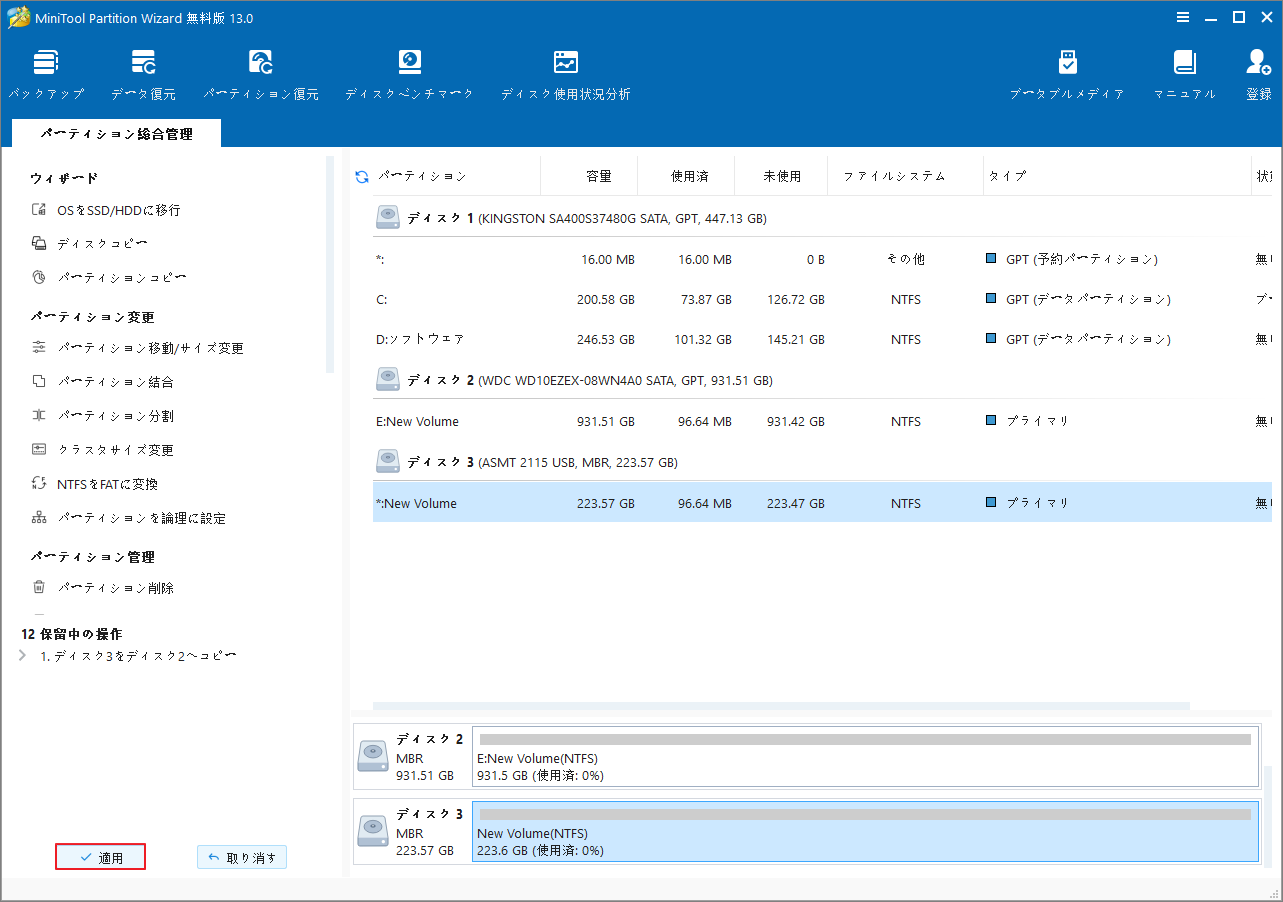Open the hamburger menu
1283x902 pixels.
1183,17
